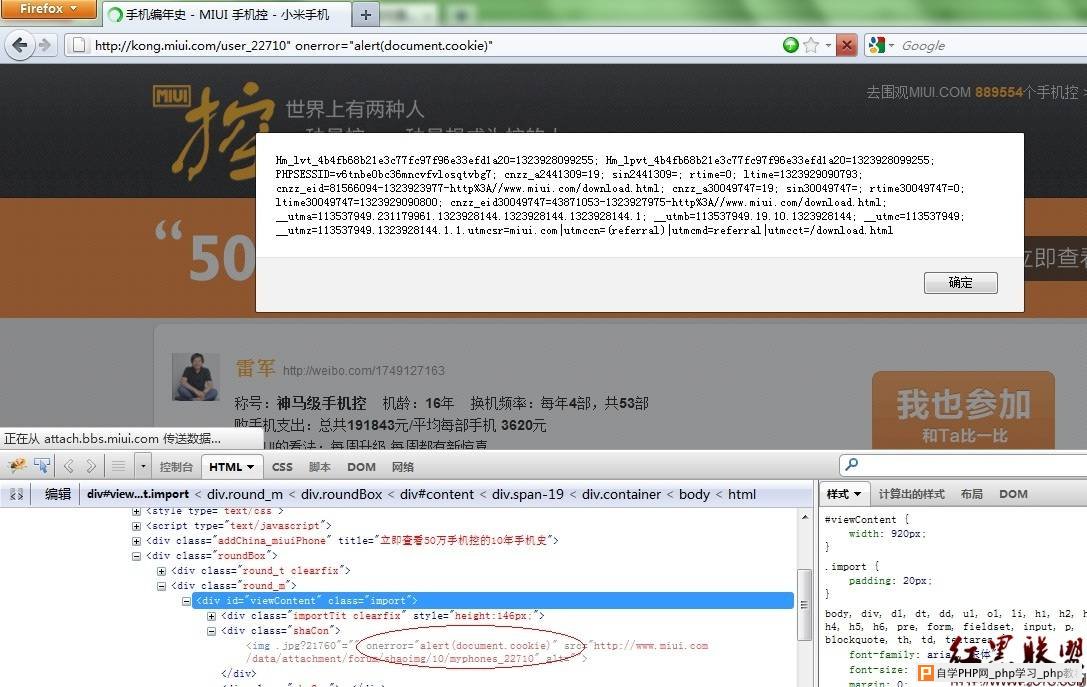Select div.roundBox in the breadcrumb
This screenshot has width=1087, height=687.
click(x=341, y=494)
